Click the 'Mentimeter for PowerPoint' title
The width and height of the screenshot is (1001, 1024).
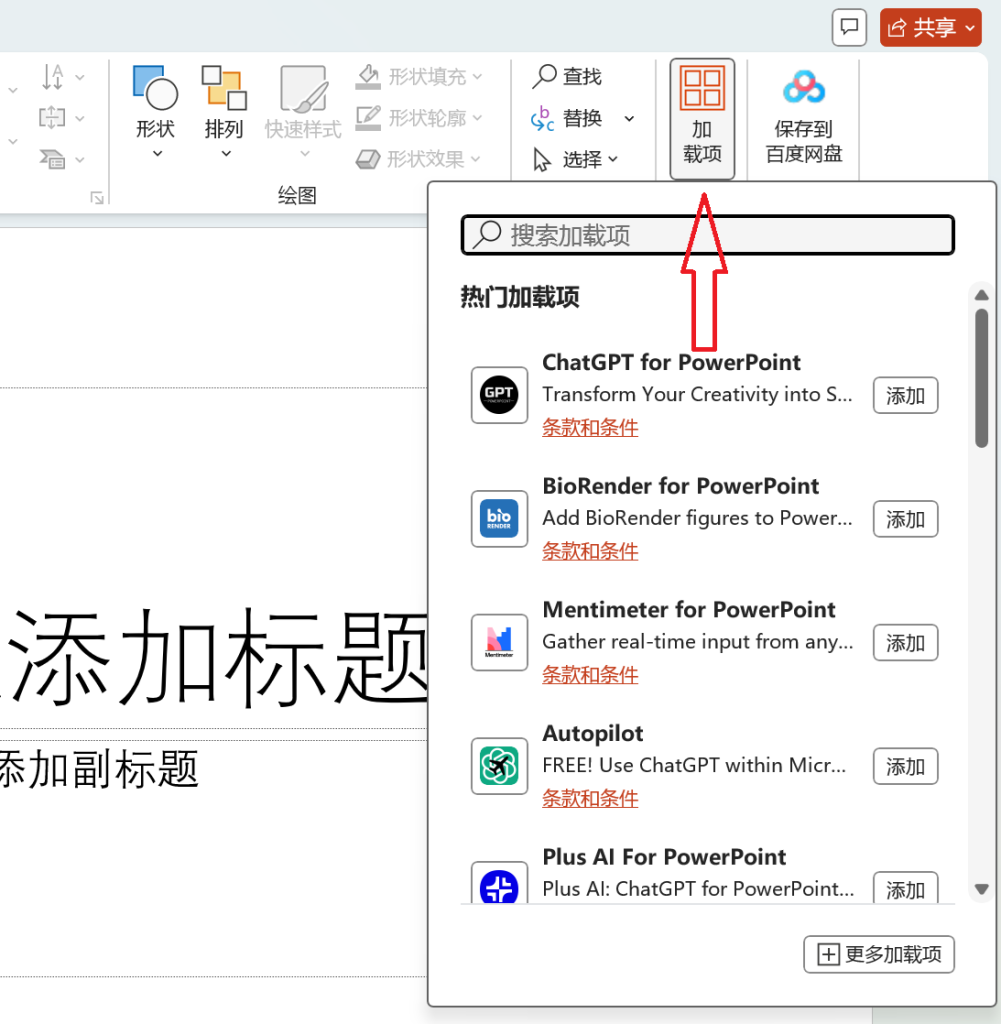click(689, 609)
